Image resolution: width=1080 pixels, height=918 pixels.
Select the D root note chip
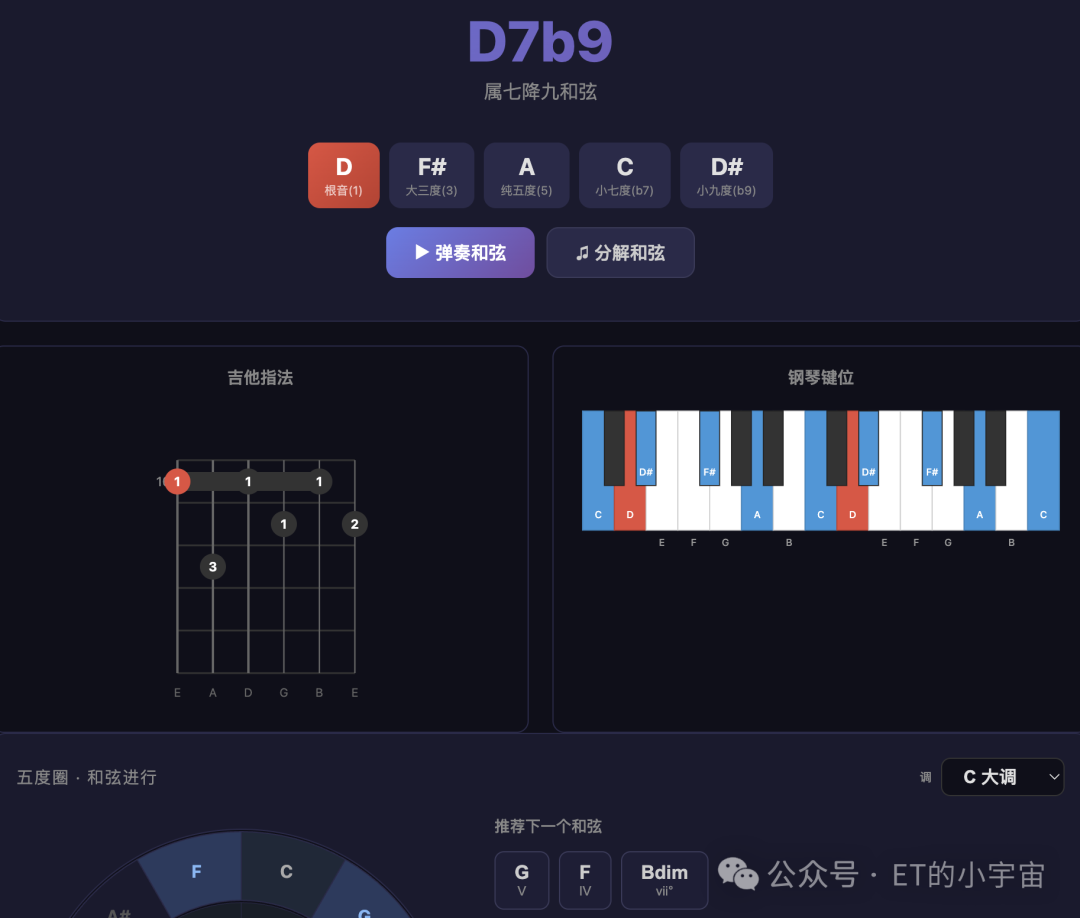point(344,176)
